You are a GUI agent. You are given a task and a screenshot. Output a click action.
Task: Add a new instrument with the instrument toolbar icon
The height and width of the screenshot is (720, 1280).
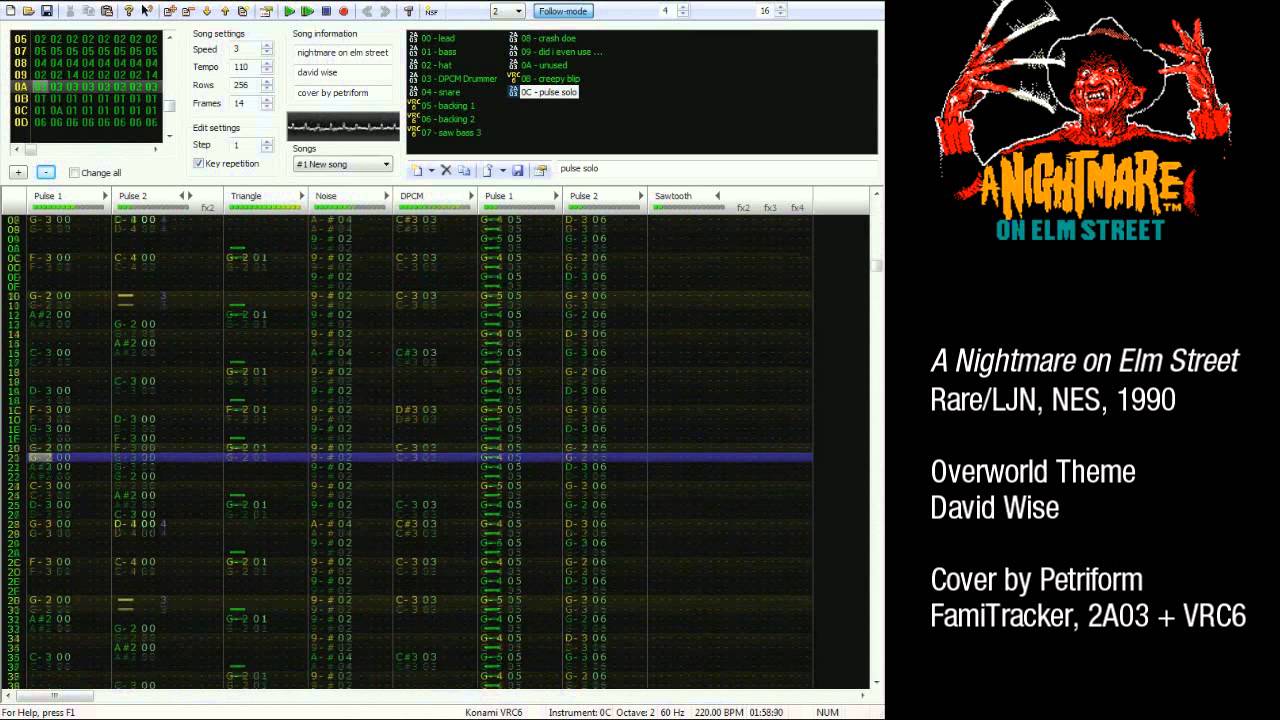point(417,170)
